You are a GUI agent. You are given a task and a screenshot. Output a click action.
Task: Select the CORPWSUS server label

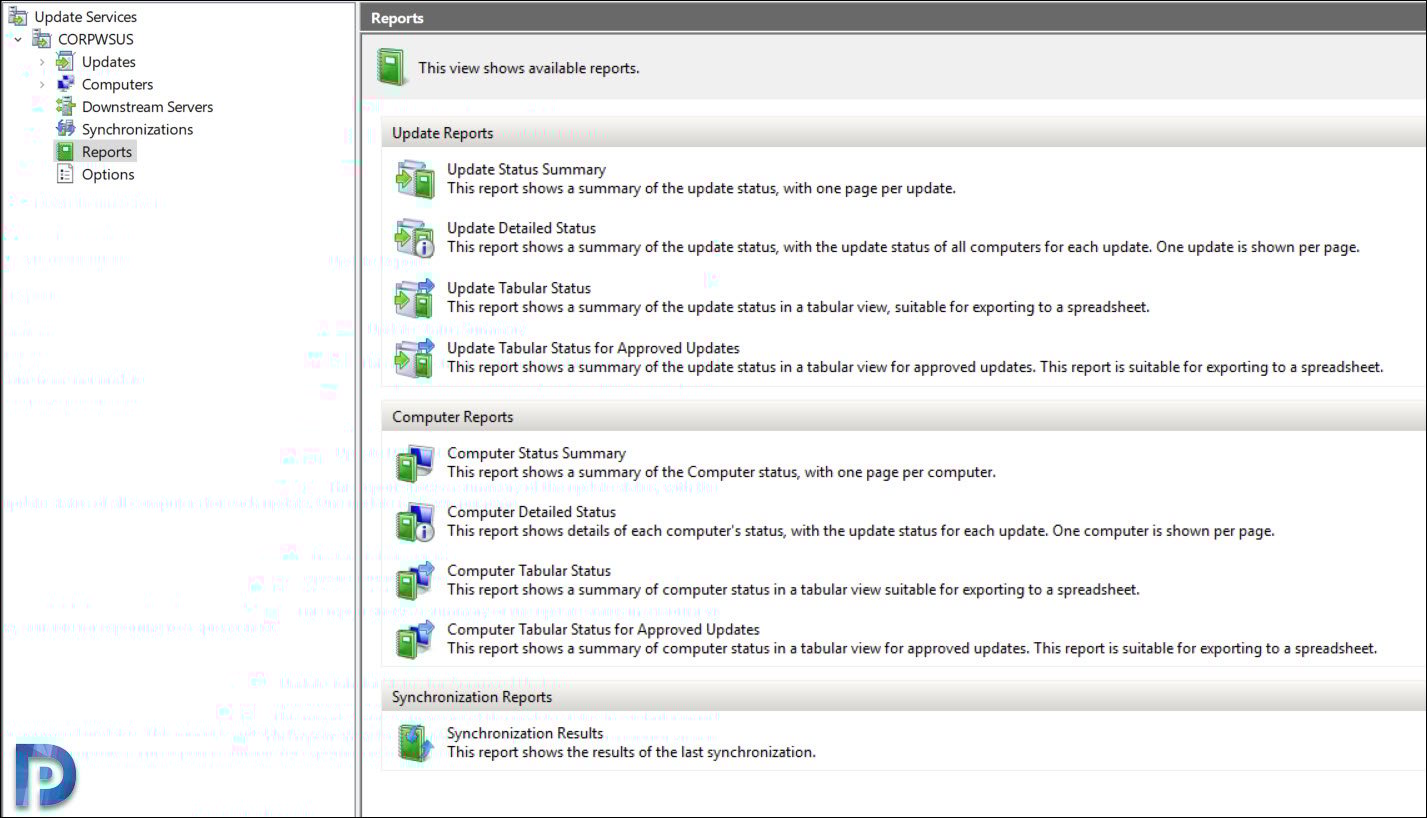(96, 39)
